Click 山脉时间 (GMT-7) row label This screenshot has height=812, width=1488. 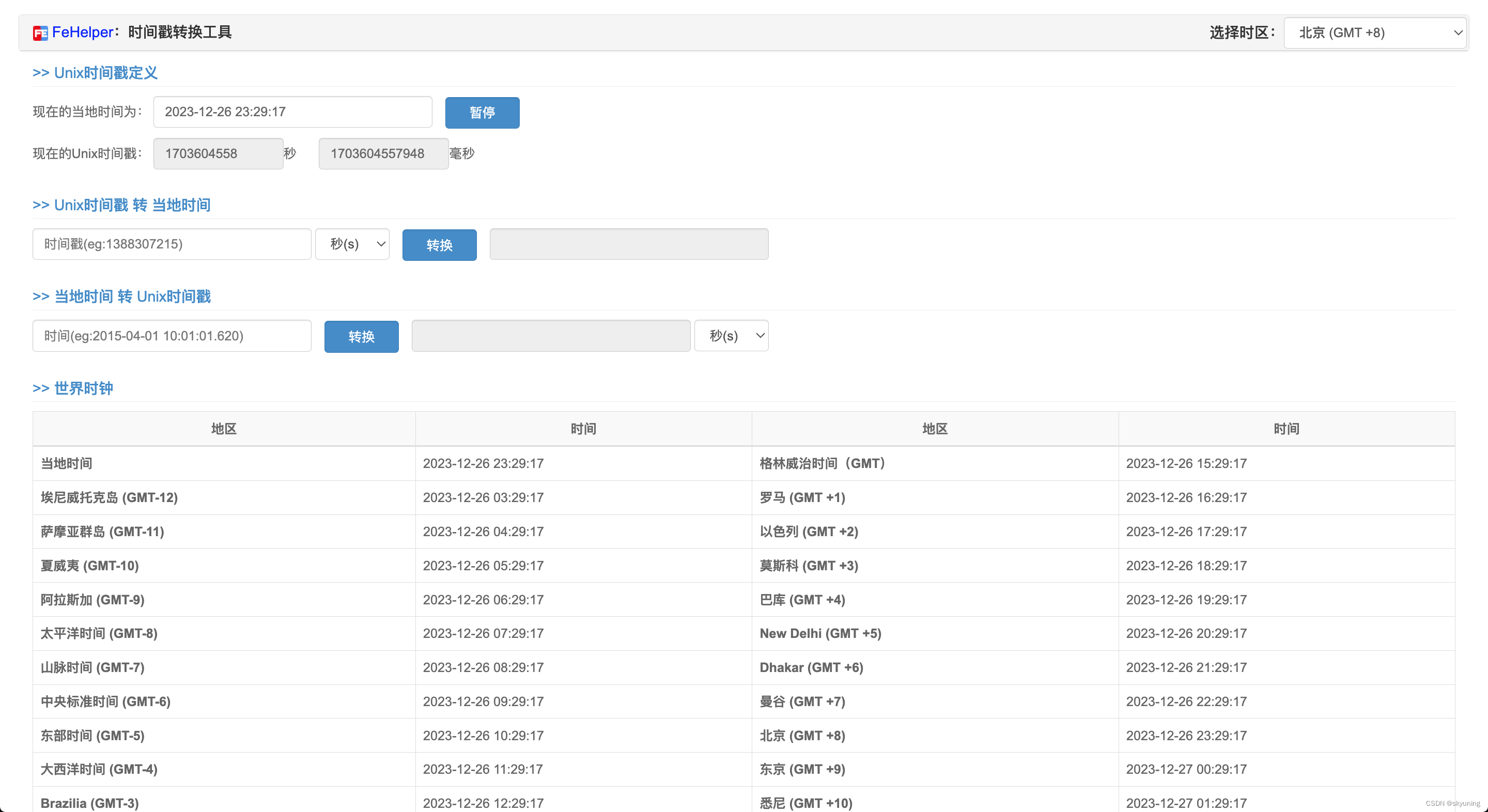coord(92,667)
